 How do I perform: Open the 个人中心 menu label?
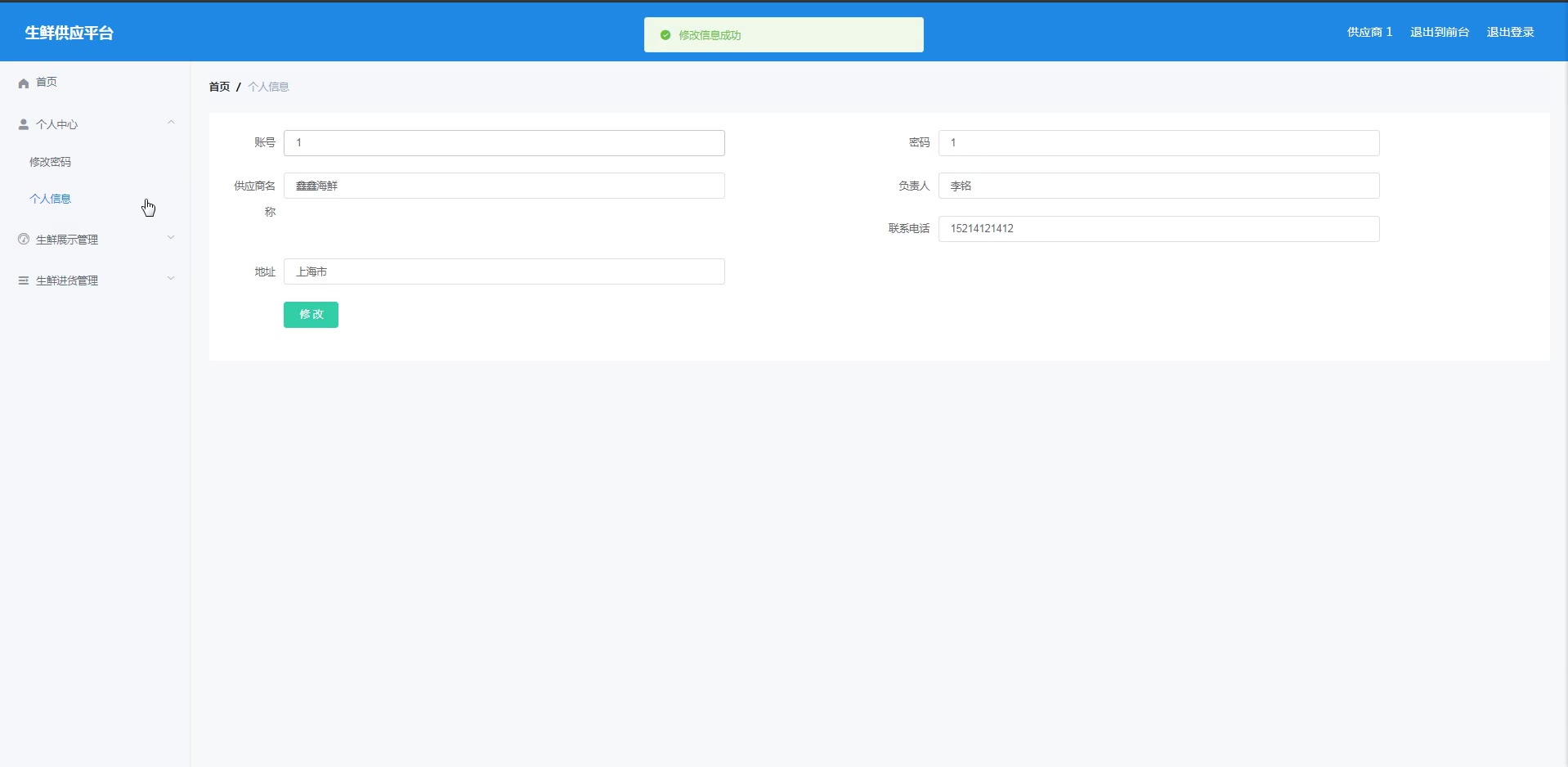(x=57, y=124)
